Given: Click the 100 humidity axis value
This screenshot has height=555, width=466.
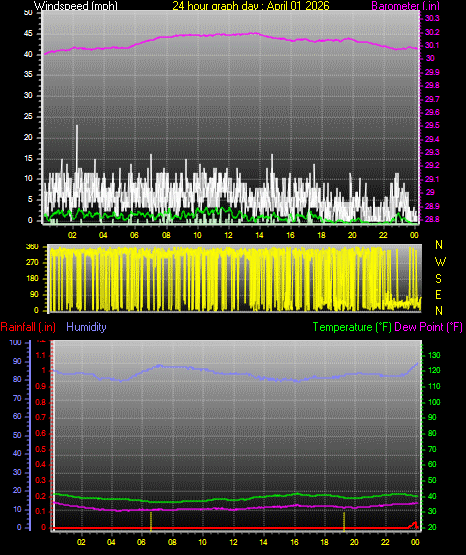Looking at the screenshot, I should pyautogui.click(x=16, y=342).
